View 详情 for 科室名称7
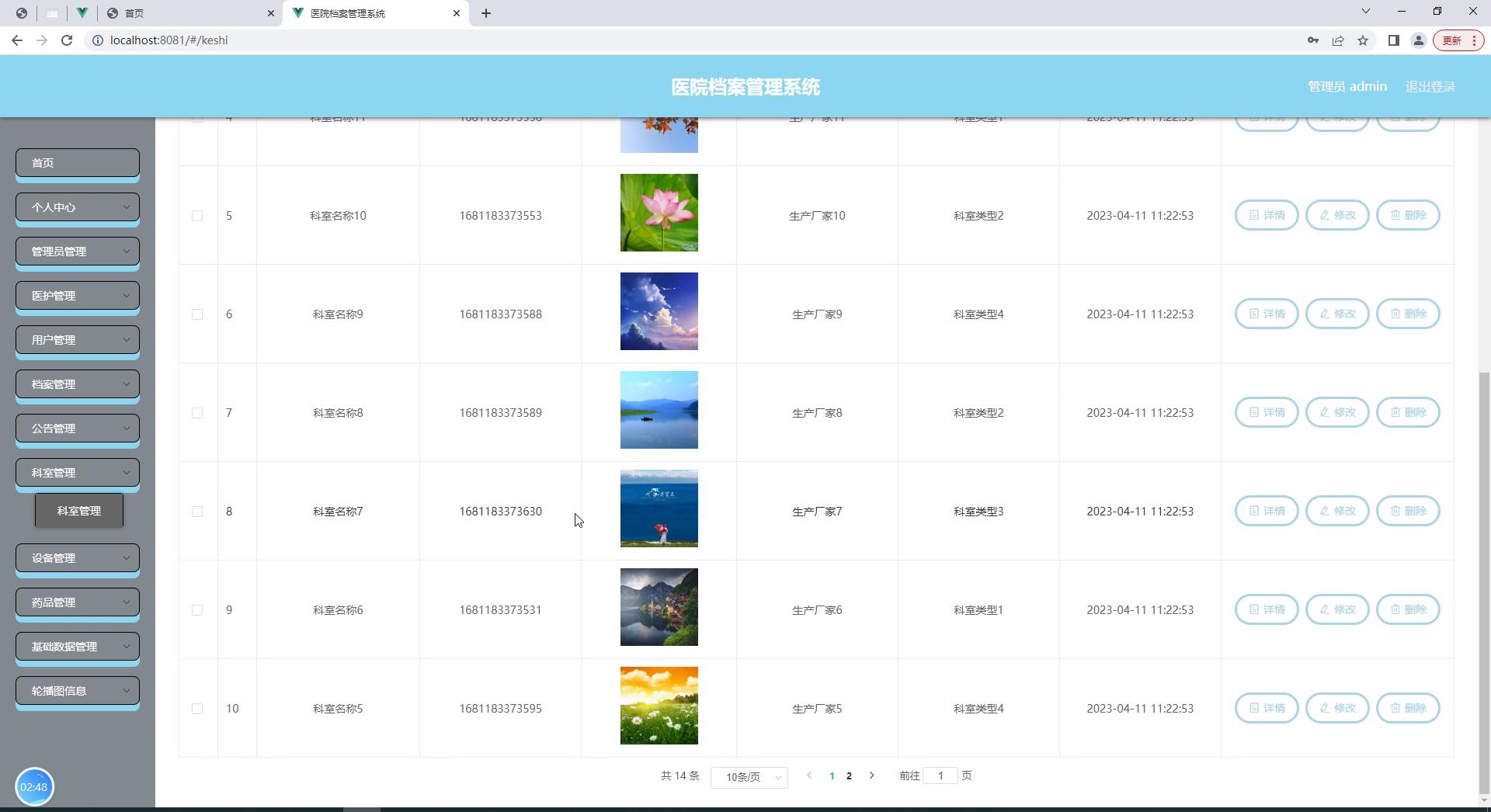Screen dimensions: 1491x812 point(1267,511)
